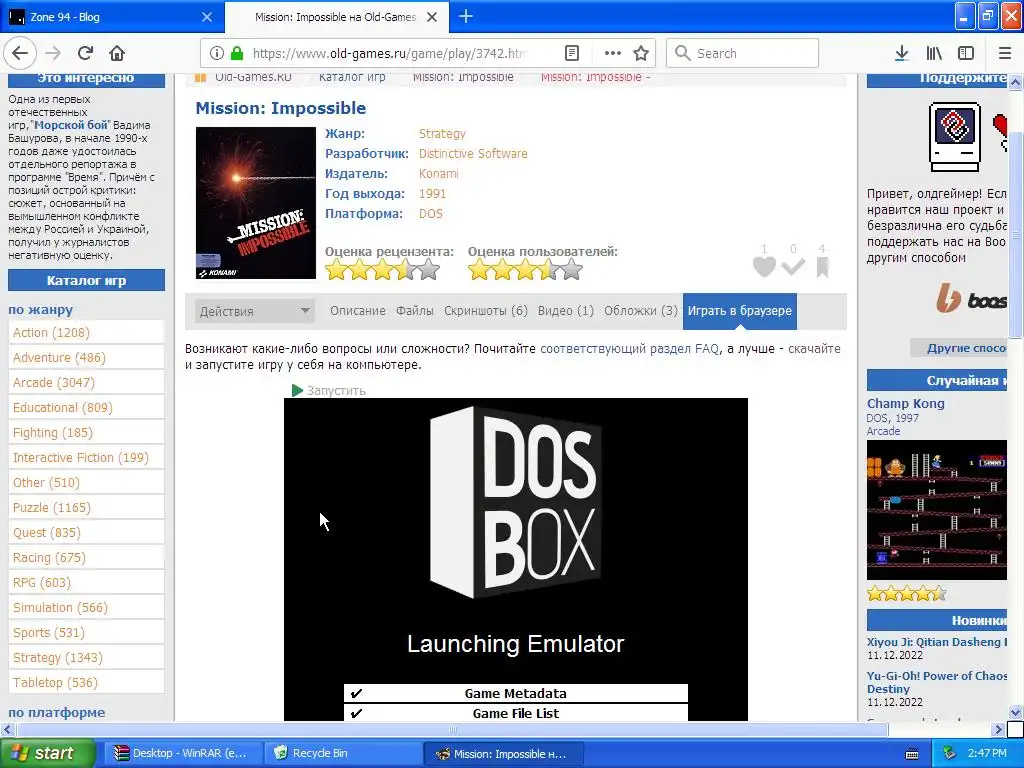Image resolution: width=1024 pixels, height=768 pixels.
Task: Open the browser home page
Action: [x=117, y=53]
